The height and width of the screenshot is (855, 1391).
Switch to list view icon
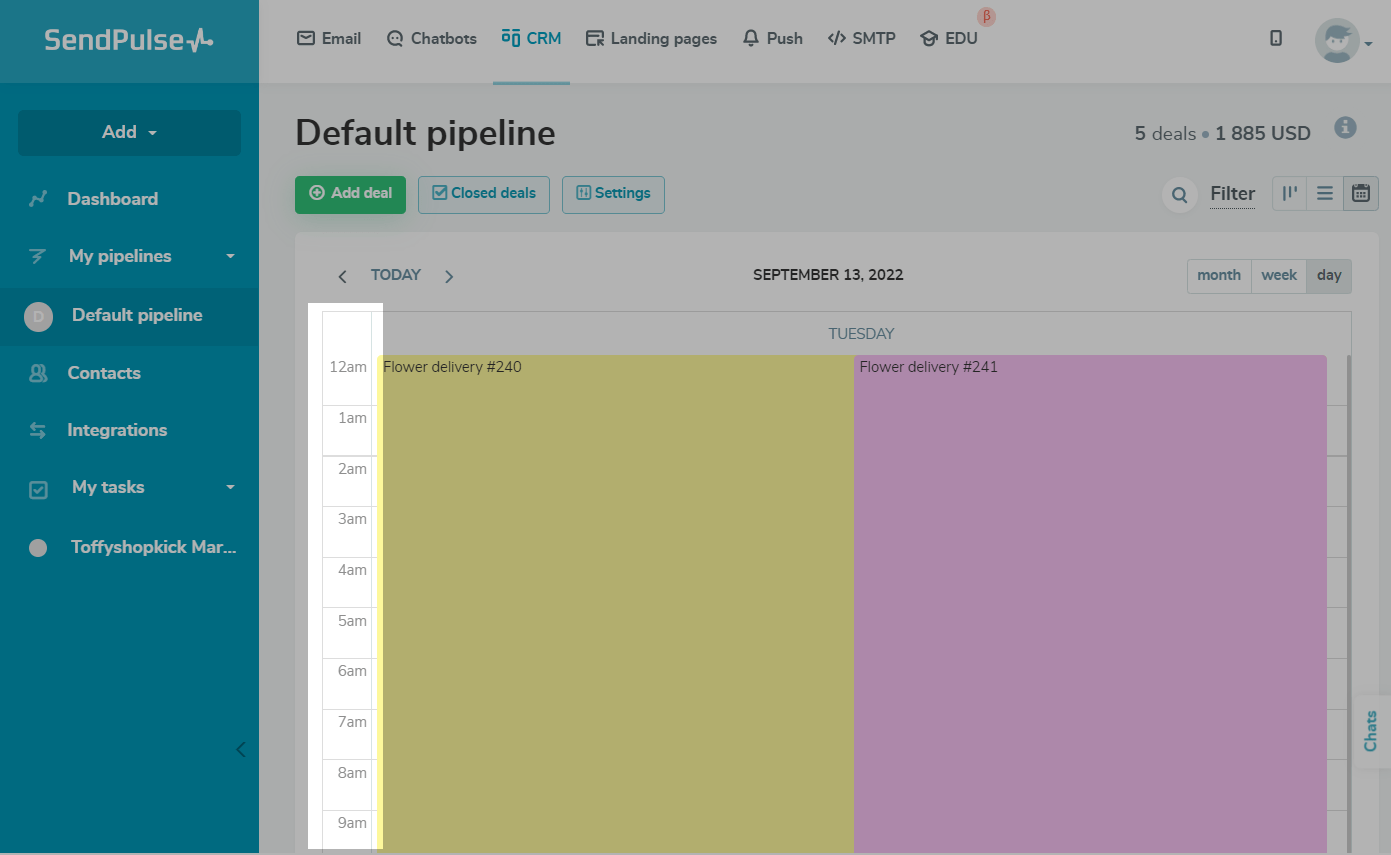1325,194
